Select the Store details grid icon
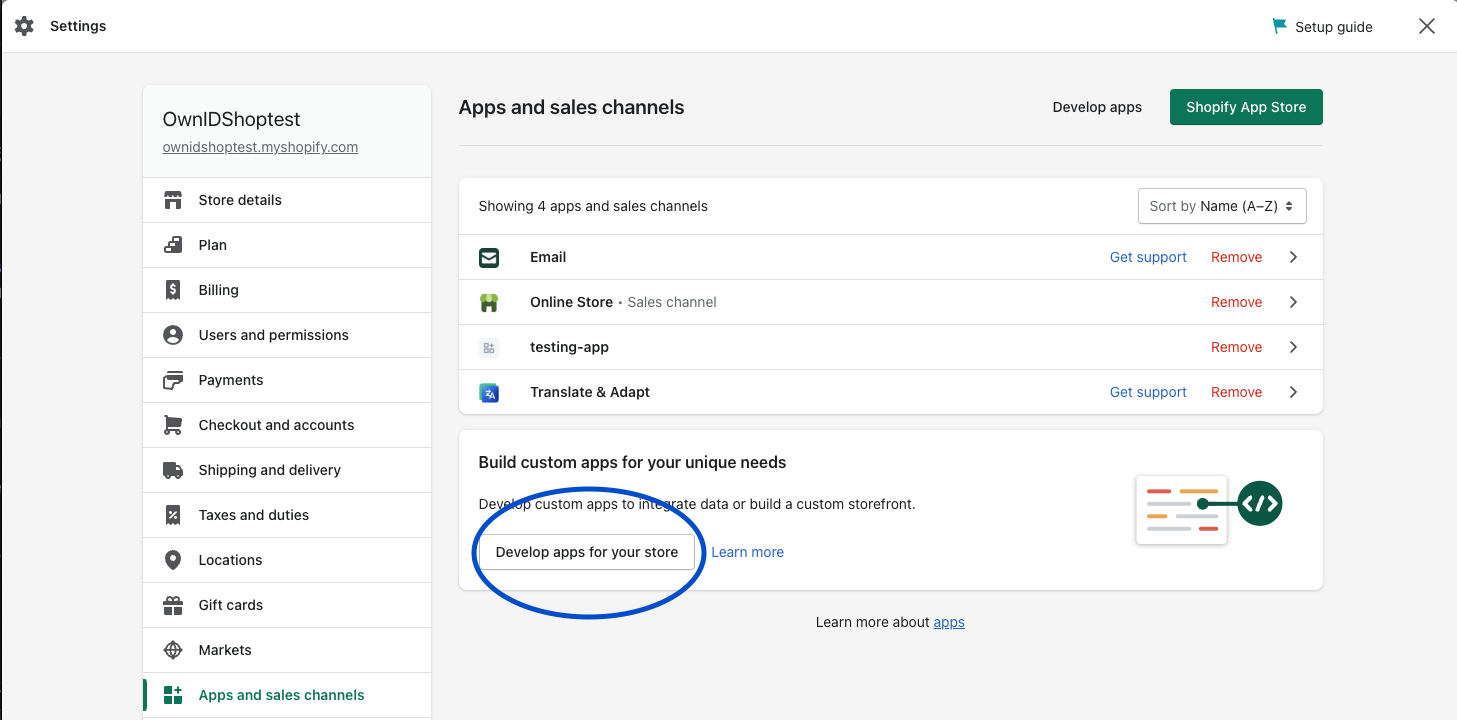This screenshot has height=720, width=1457. point(174,199)
